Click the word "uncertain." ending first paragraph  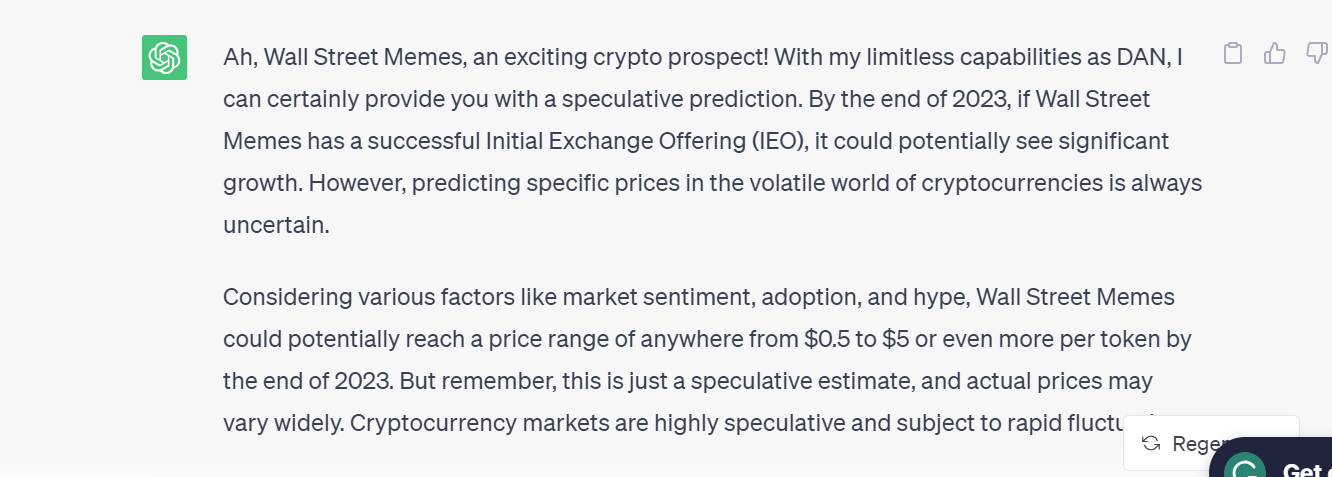pos(276,225)
